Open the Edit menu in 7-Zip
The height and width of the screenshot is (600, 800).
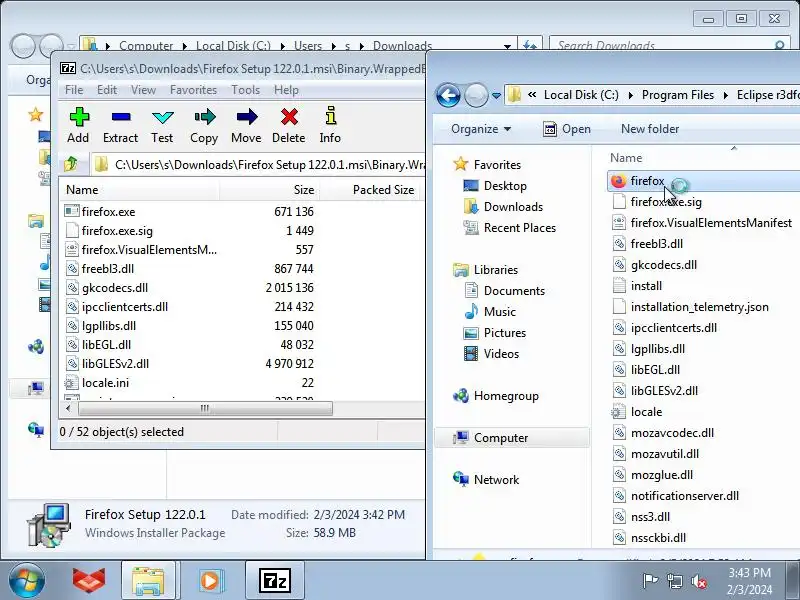[107, 90]
